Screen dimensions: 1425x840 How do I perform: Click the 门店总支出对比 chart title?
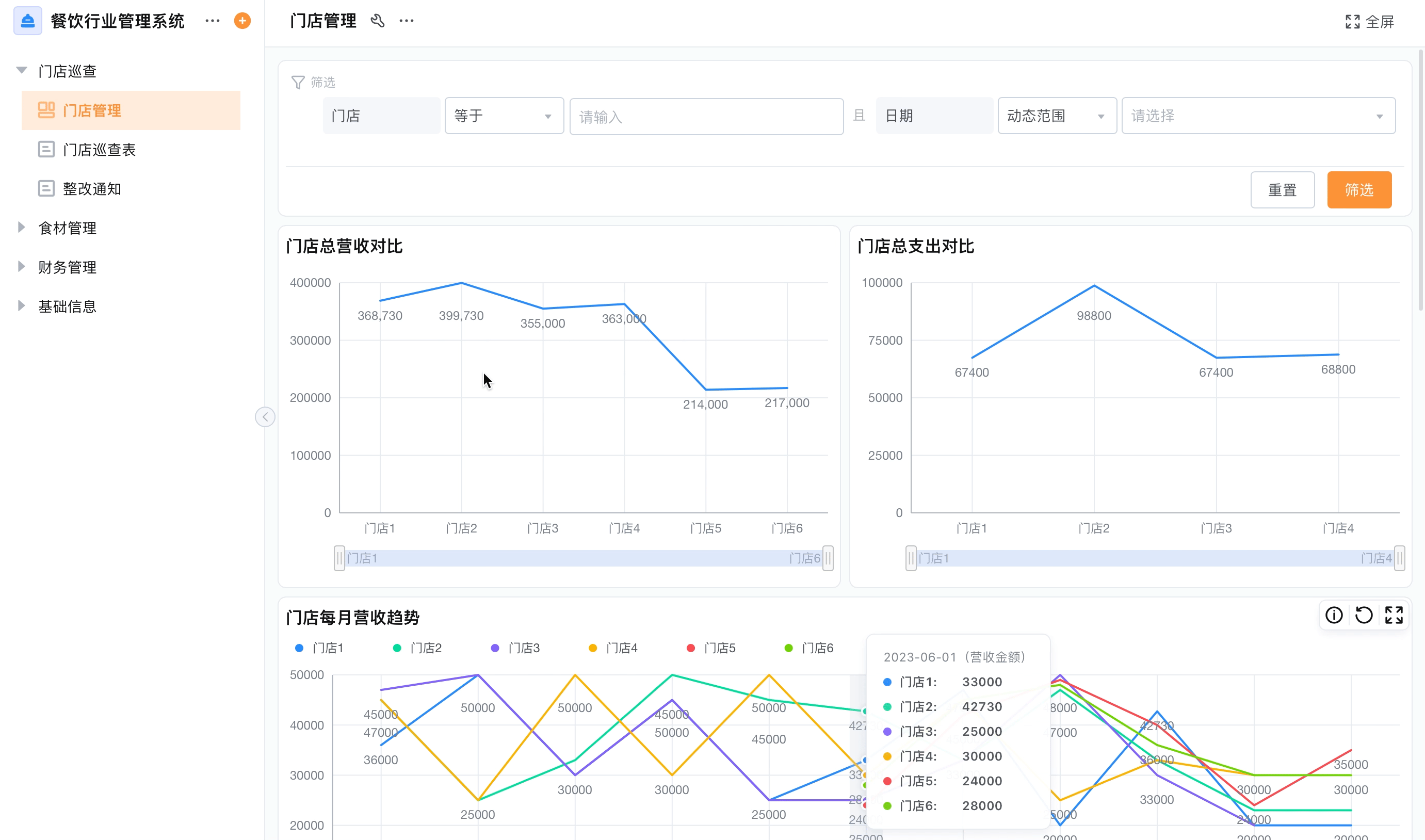click(x=916, y=246)
